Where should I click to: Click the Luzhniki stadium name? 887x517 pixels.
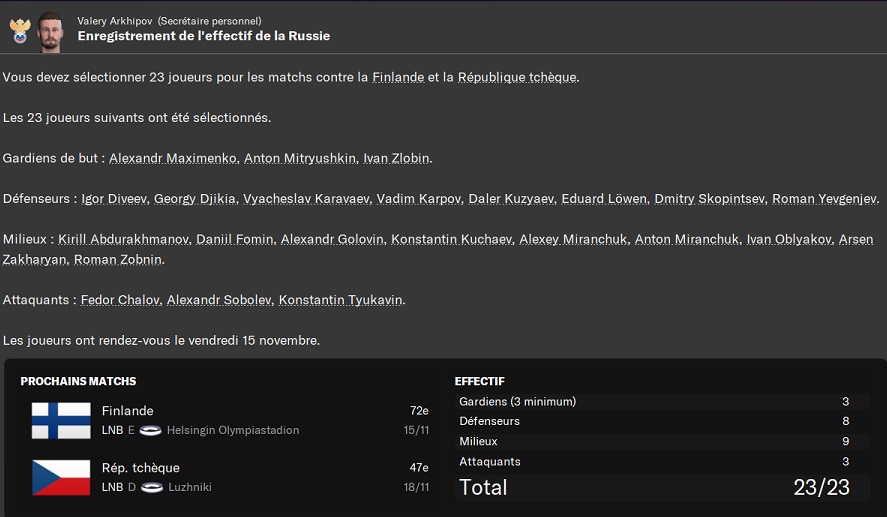189,488
